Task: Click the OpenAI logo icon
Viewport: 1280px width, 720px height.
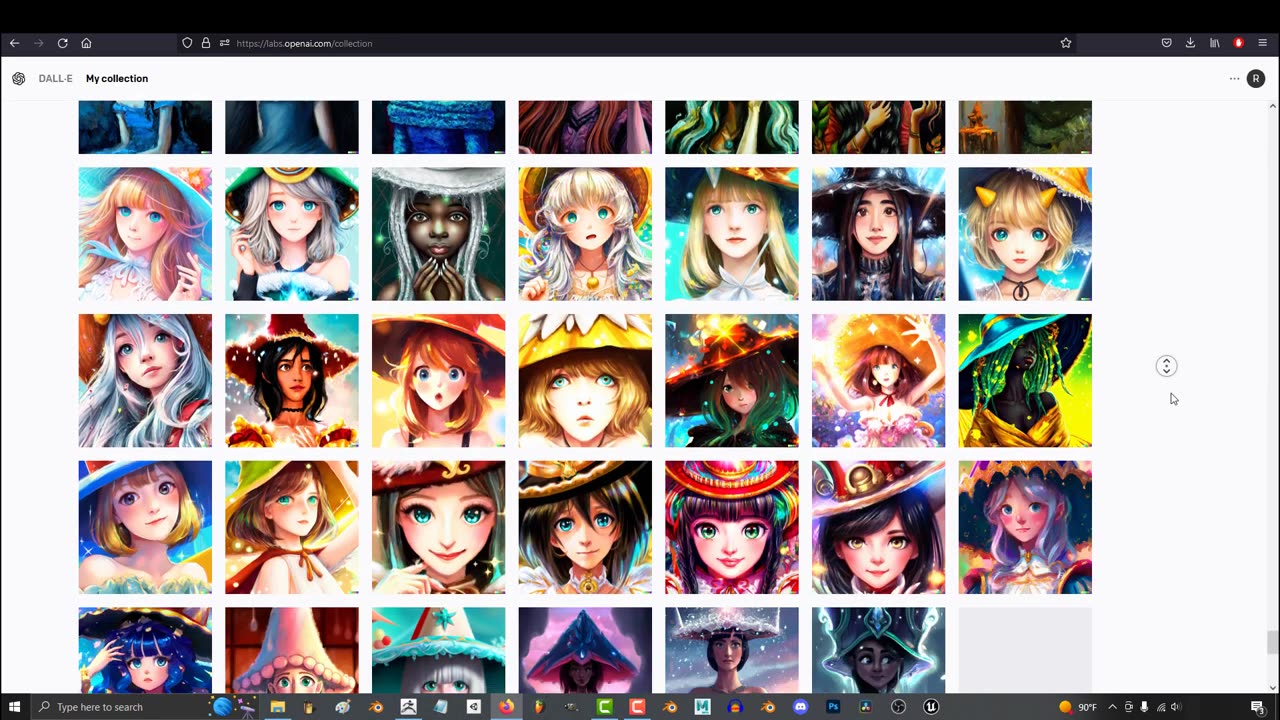Action: (x=18, y=78)
